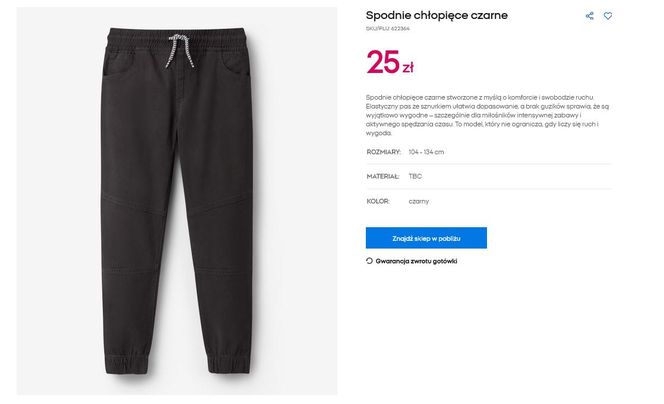Add product to favorites with heart icon

coord(608,16)
